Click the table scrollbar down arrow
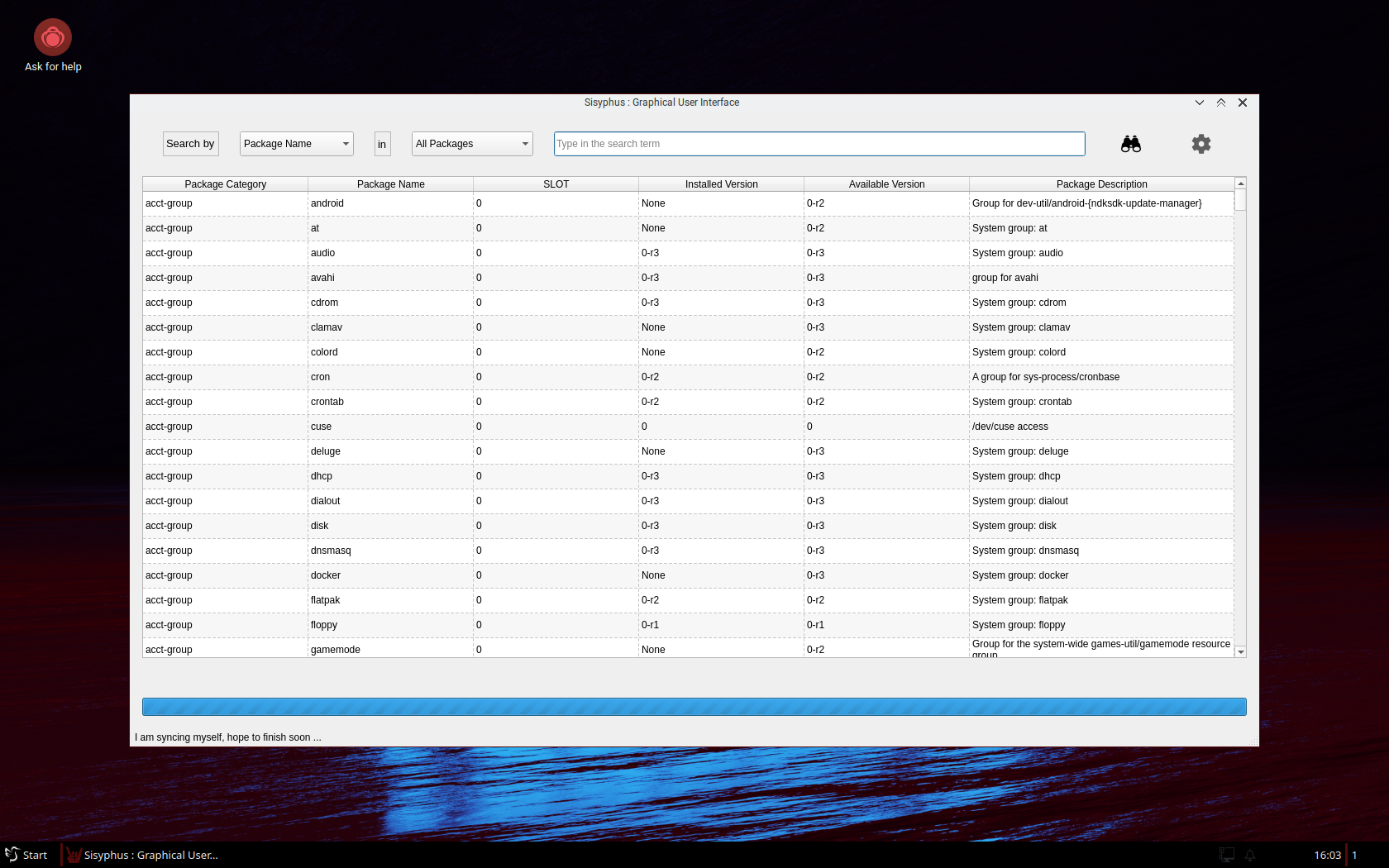This screenshot has height=868, width=1389. pos(1240,651)
